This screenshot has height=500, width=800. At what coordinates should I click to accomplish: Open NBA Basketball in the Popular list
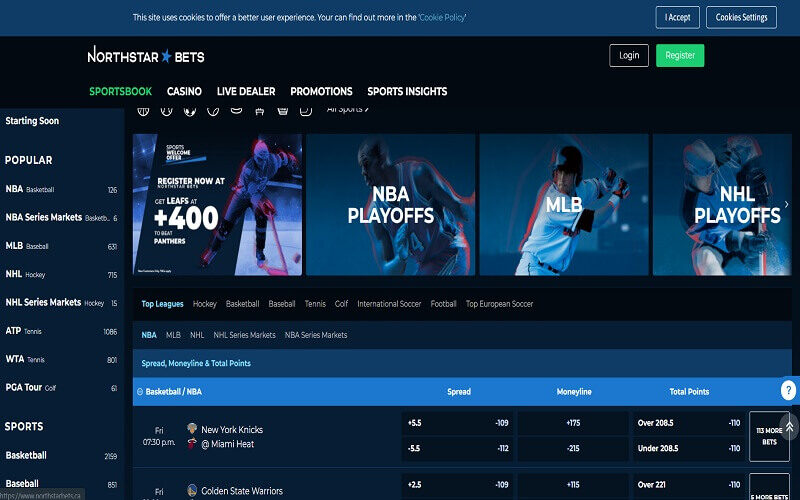click(61, 189)
